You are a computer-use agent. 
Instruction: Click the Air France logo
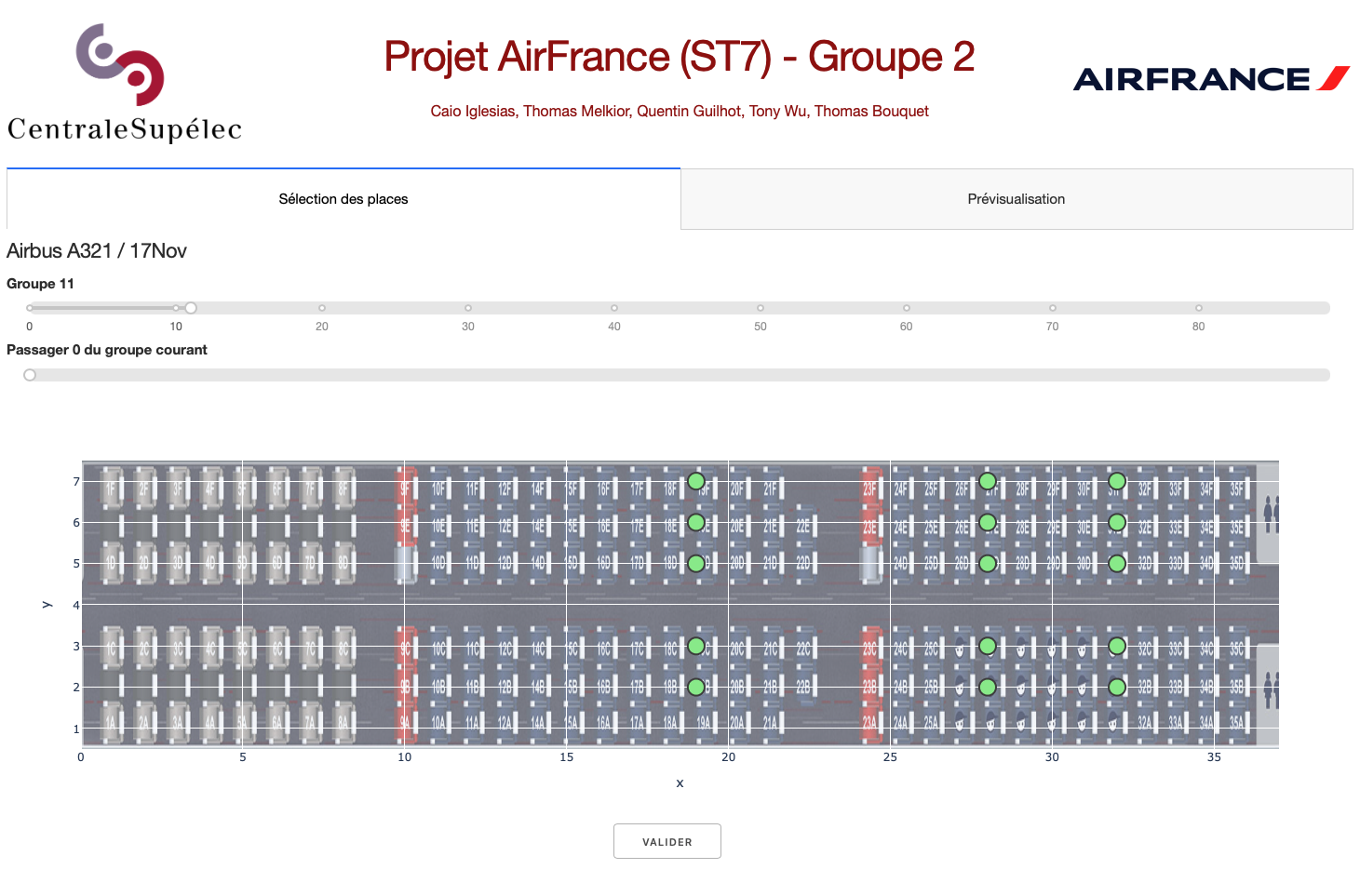pyautogui.click(x=1212, y=79)
